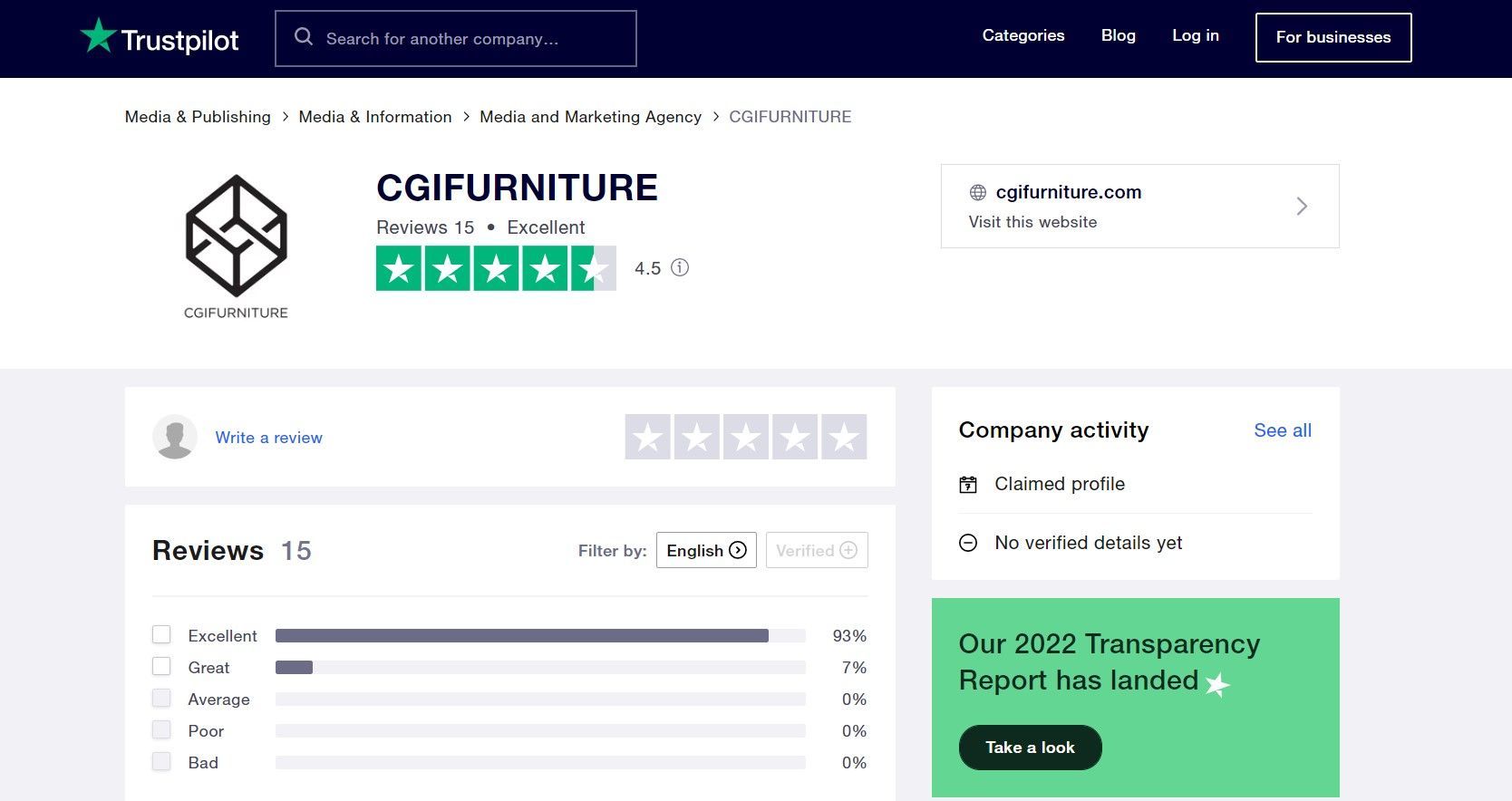Check the Excellent reviews filter checkbox
The image size is (1512, 801).
(x=161, y=634)
